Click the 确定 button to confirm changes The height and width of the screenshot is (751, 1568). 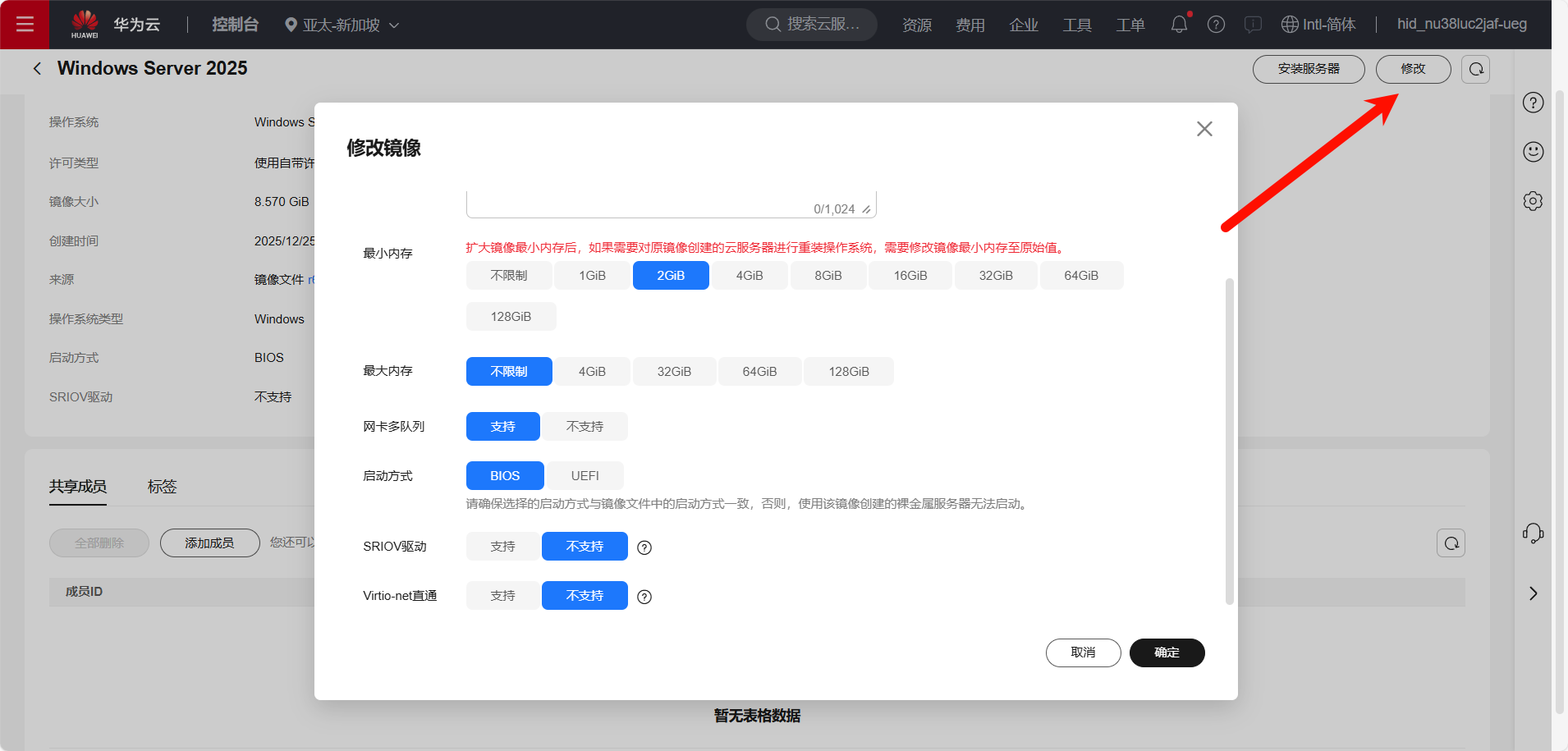[1167, 653]
